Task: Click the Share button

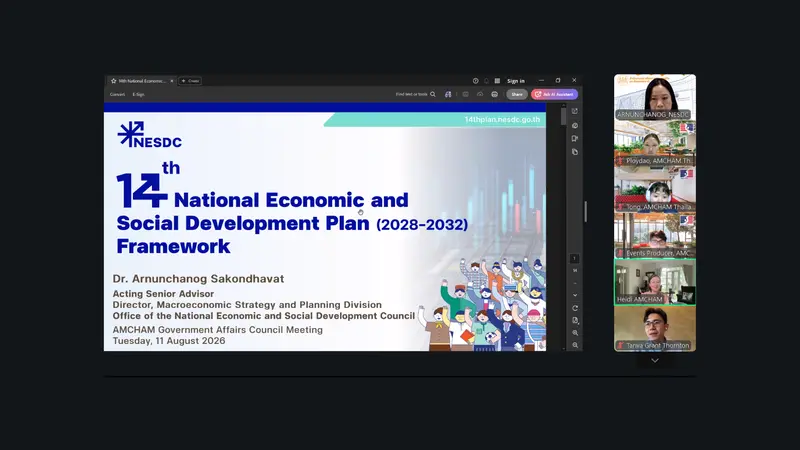Action: coord(517,94)
